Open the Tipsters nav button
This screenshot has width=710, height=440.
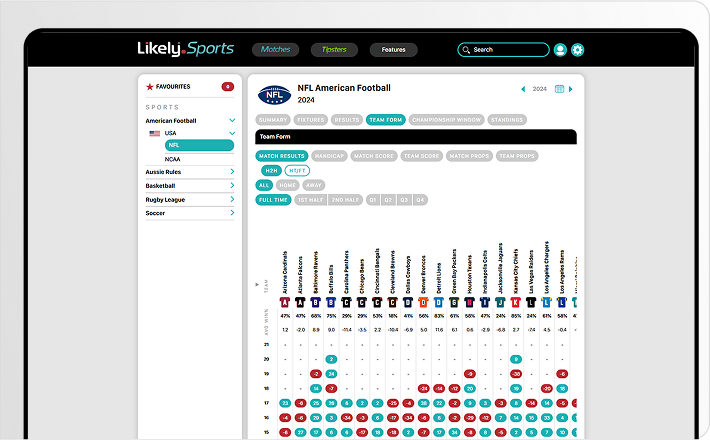[x=334, y=50]
